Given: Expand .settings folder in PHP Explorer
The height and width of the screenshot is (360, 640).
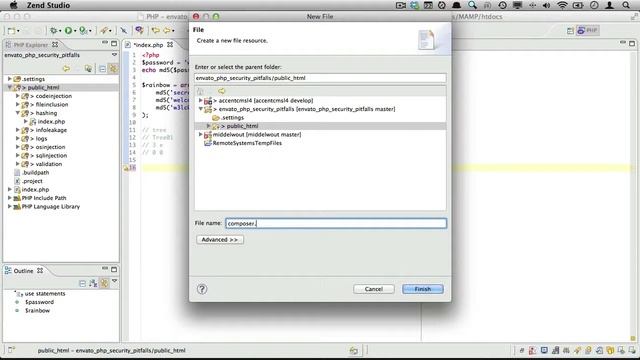Looking at the screenshot, I should coord(9,79).
